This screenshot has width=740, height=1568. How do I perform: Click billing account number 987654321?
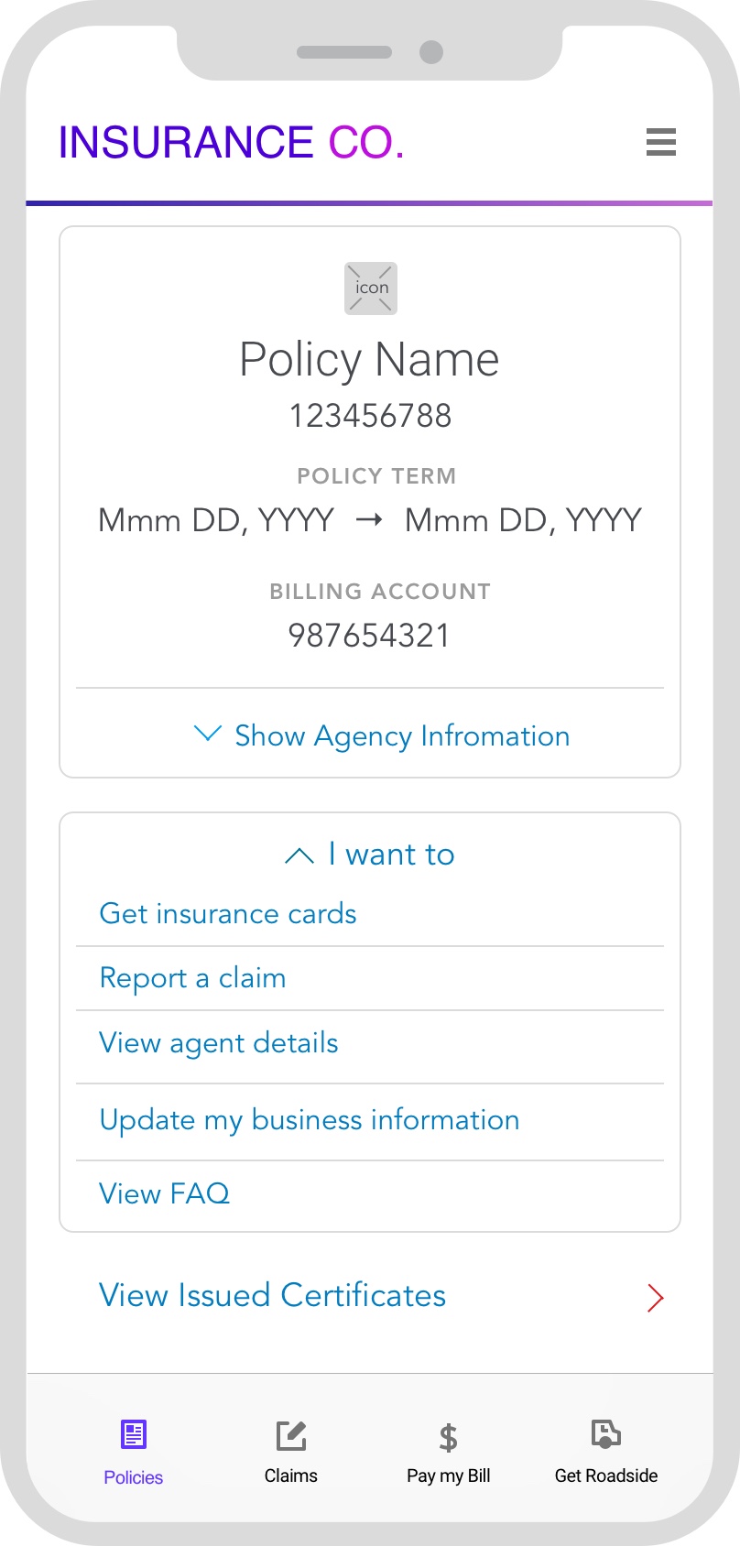click(x=369, y=636)
